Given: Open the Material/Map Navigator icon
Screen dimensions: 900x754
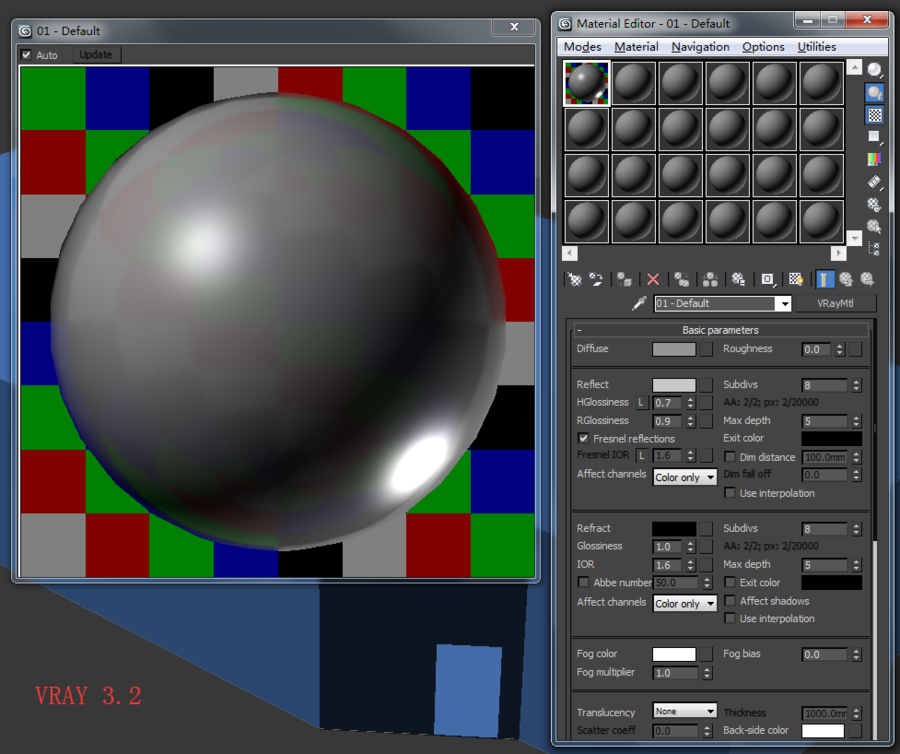Looking at the screenshot, I should [x=874, y=248].
